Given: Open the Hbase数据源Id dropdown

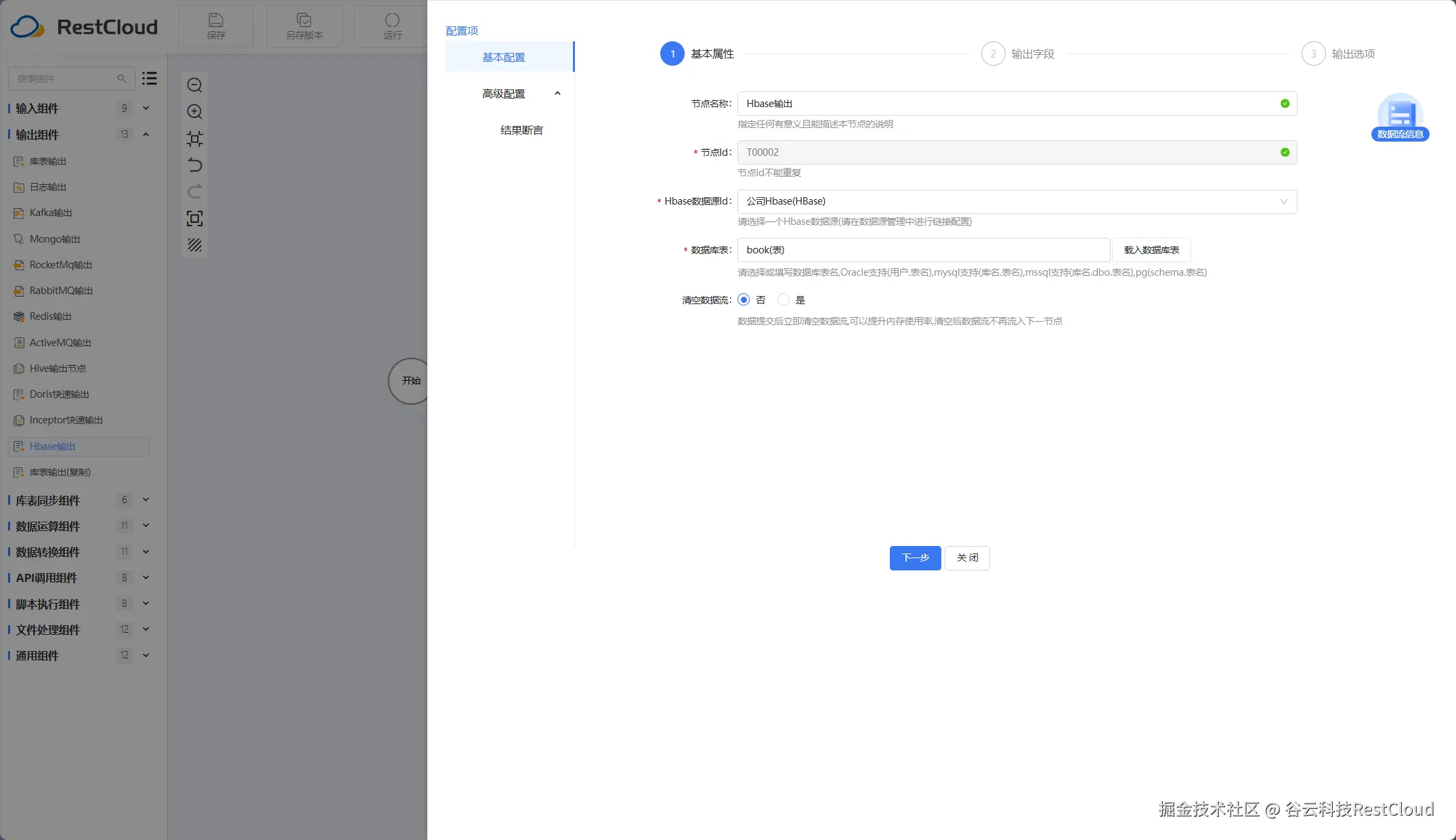Looking at the screenshot, I should [x=1016, y=201].
